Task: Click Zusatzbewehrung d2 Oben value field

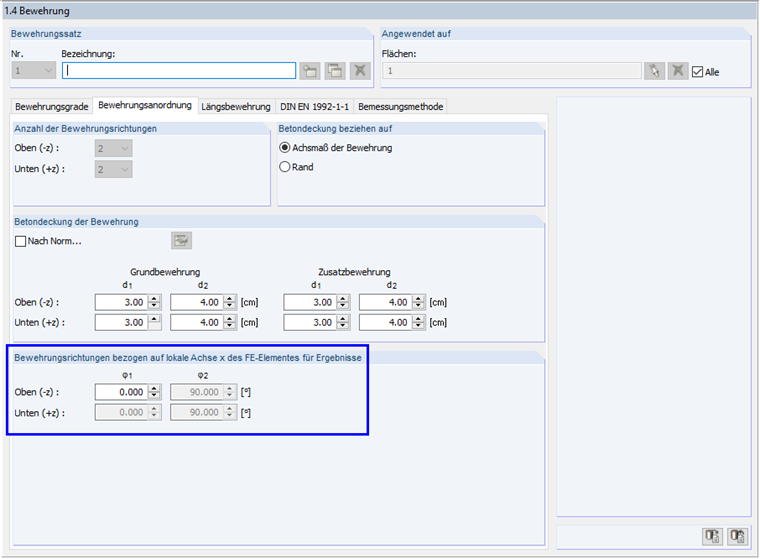Action: point(386,302)
